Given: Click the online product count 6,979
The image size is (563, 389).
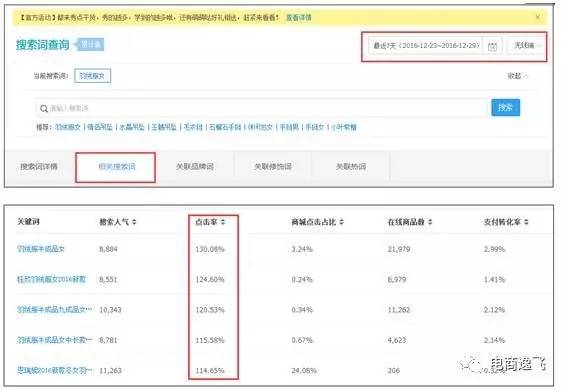Looking at the screenshot, I should click(x=397, y=279).
